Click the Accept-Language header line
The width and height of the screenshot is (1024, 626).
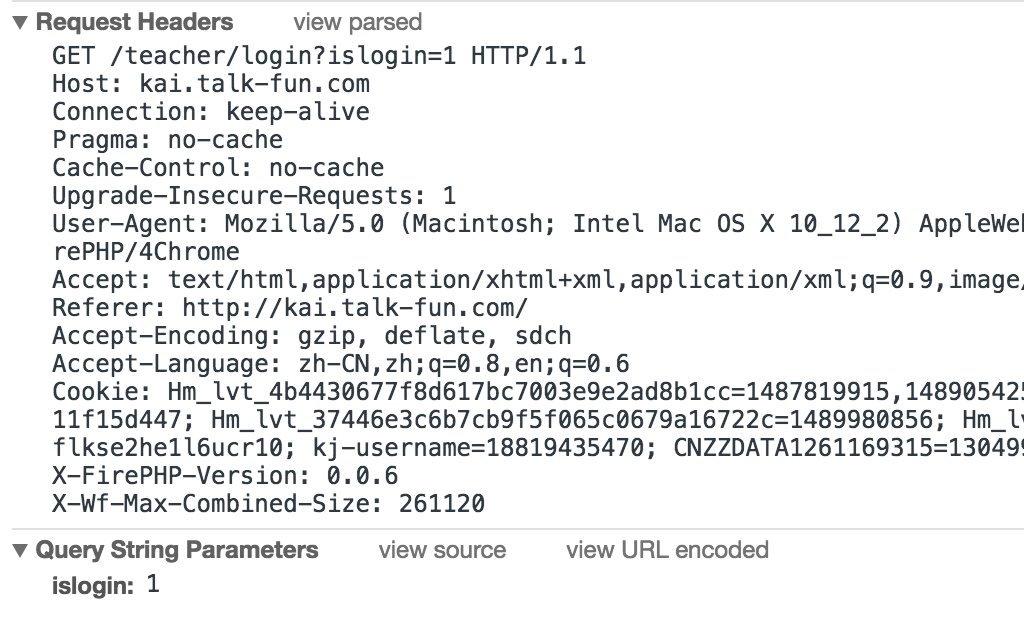pyautogui.click(x=341, y=364)
